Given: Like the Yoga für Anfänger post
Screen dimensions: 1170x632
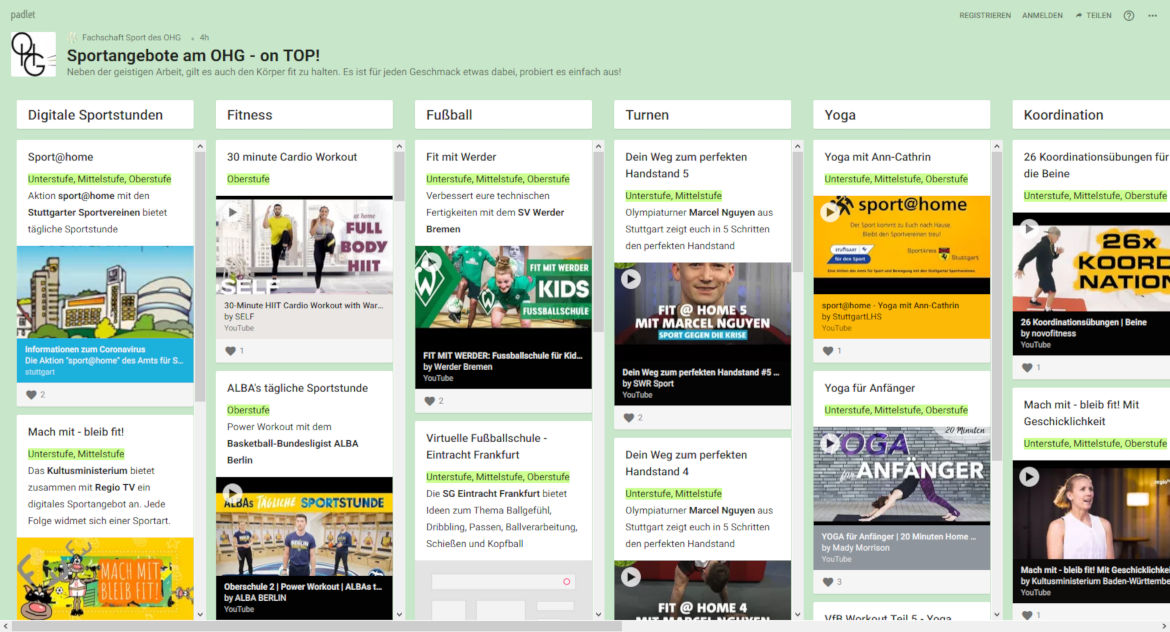Looking at the screenshot, I should click(x=828, y=582).
